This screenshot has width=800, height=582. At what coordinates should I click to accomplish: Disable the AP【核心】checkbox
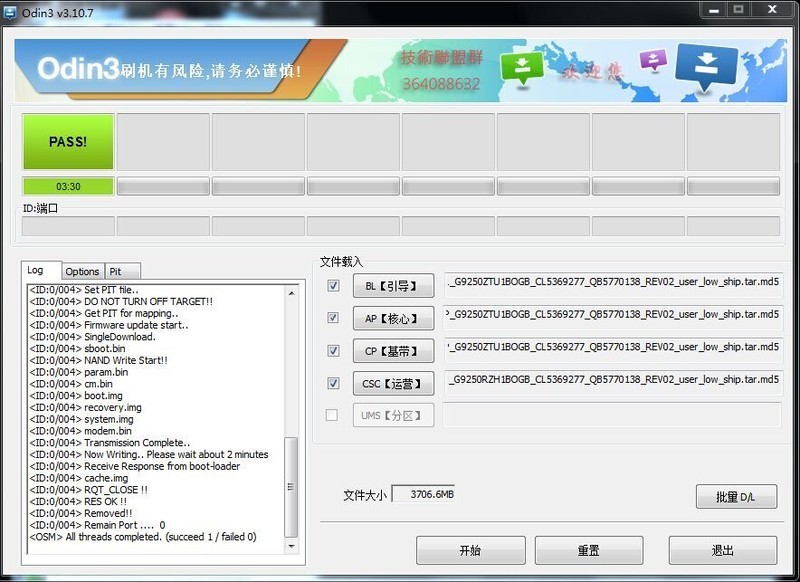(331, 317)
